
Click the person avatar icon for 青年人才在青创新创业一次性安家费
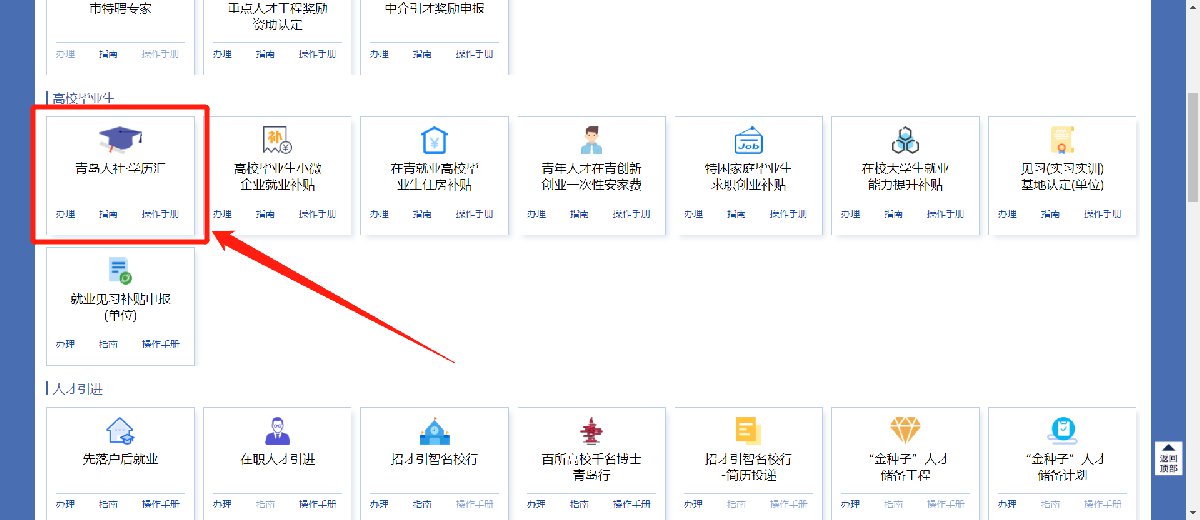coord(591,140)
